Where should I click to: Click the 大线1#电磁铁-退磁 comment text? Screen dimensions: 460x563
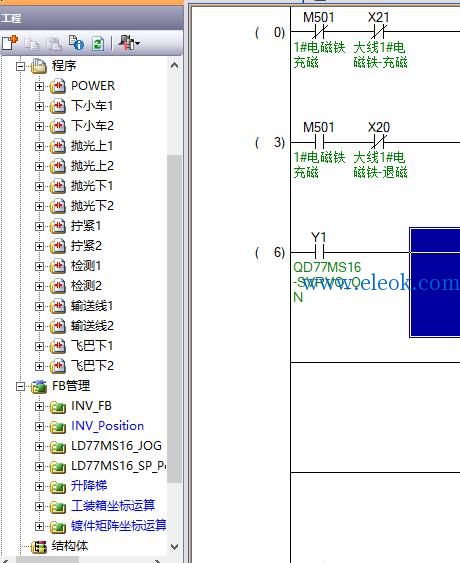coord(380,165)
